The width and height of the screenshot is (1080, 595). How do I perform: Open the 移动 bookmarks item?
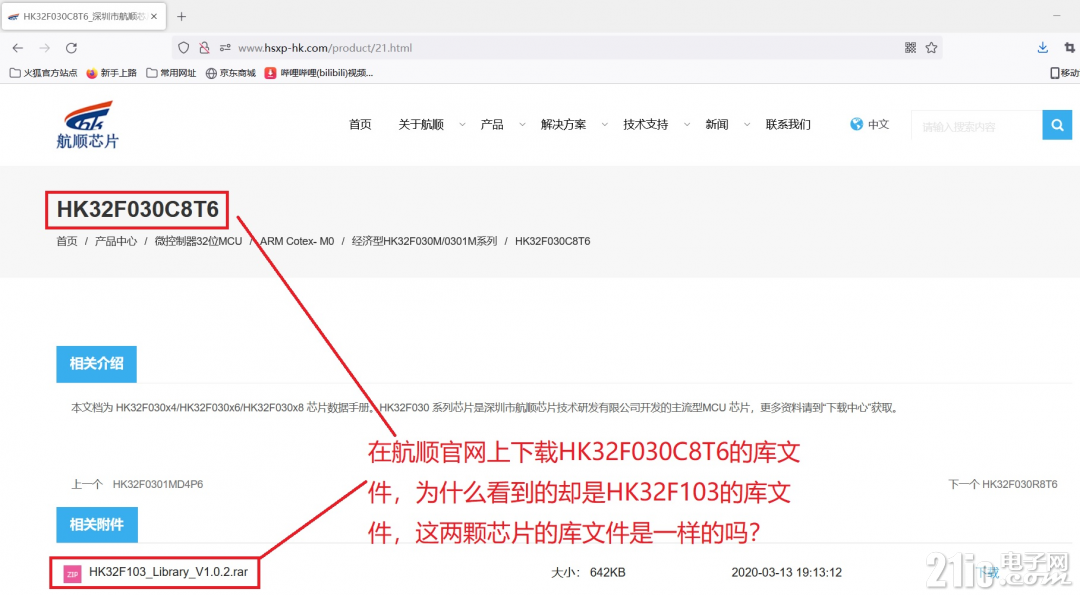(x=1065, y=73)
